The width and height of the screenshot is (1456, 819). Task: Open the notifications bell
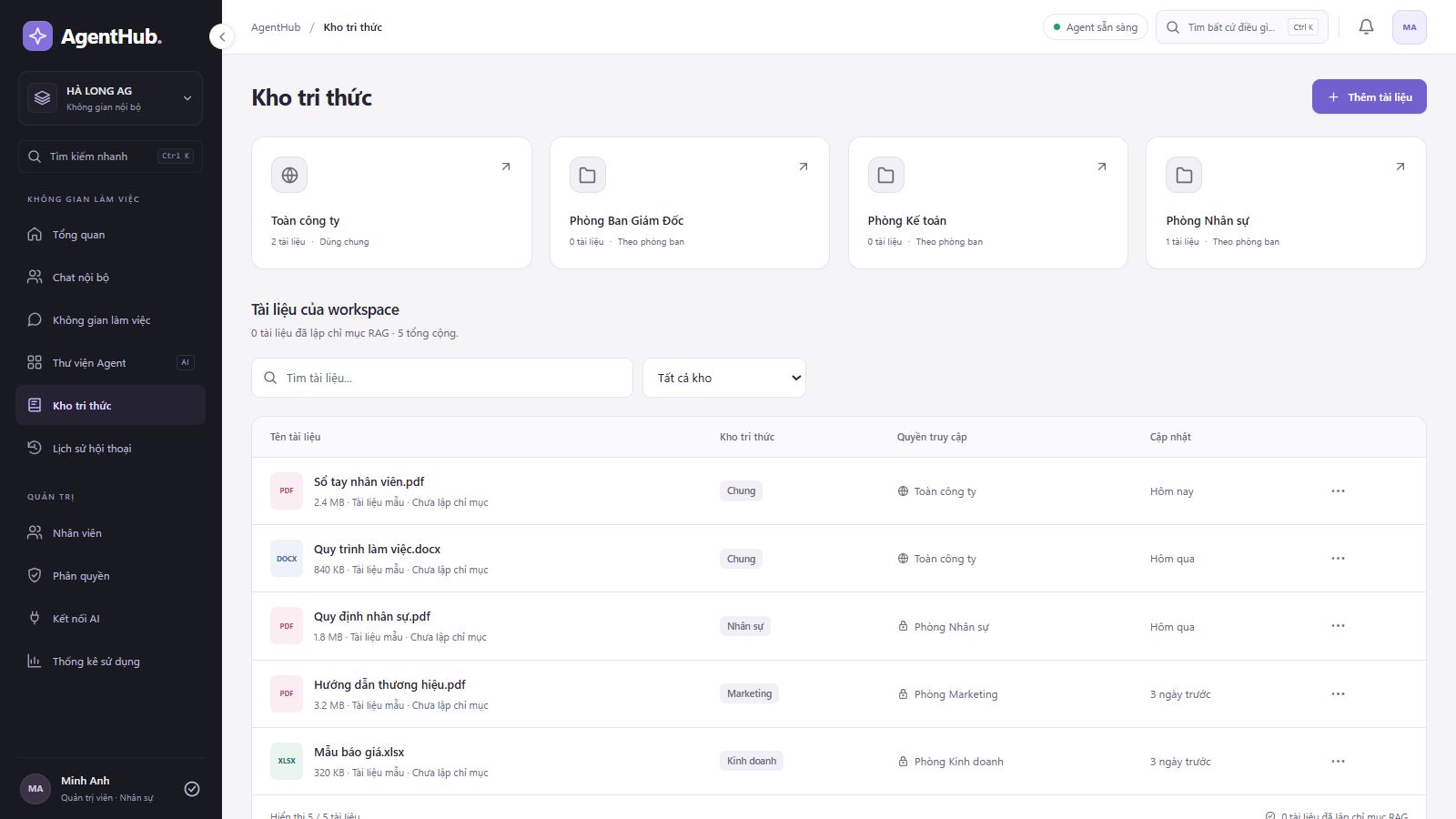1366,27
